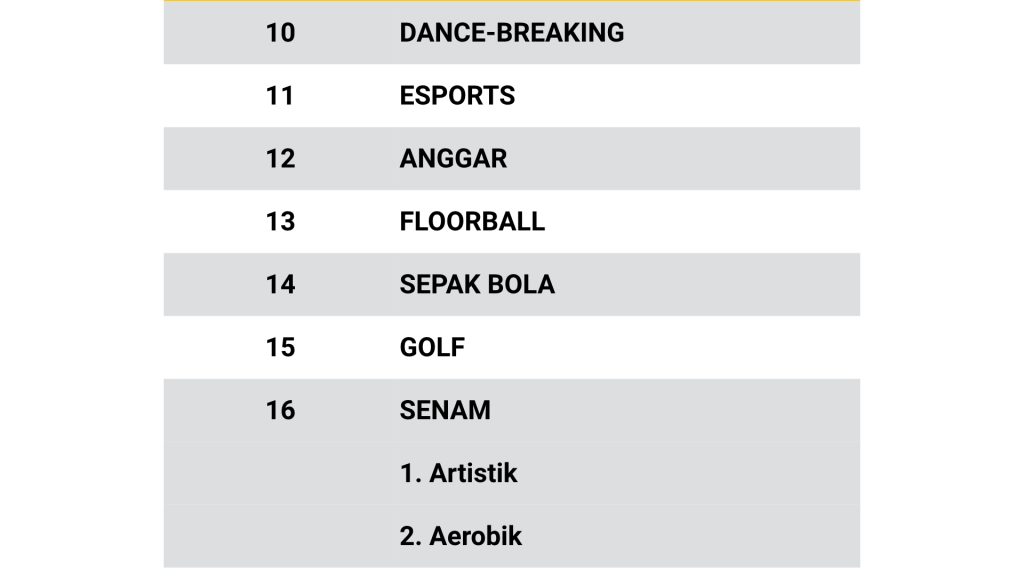
Task: Click row number 10
Action: tap(280, 33)
